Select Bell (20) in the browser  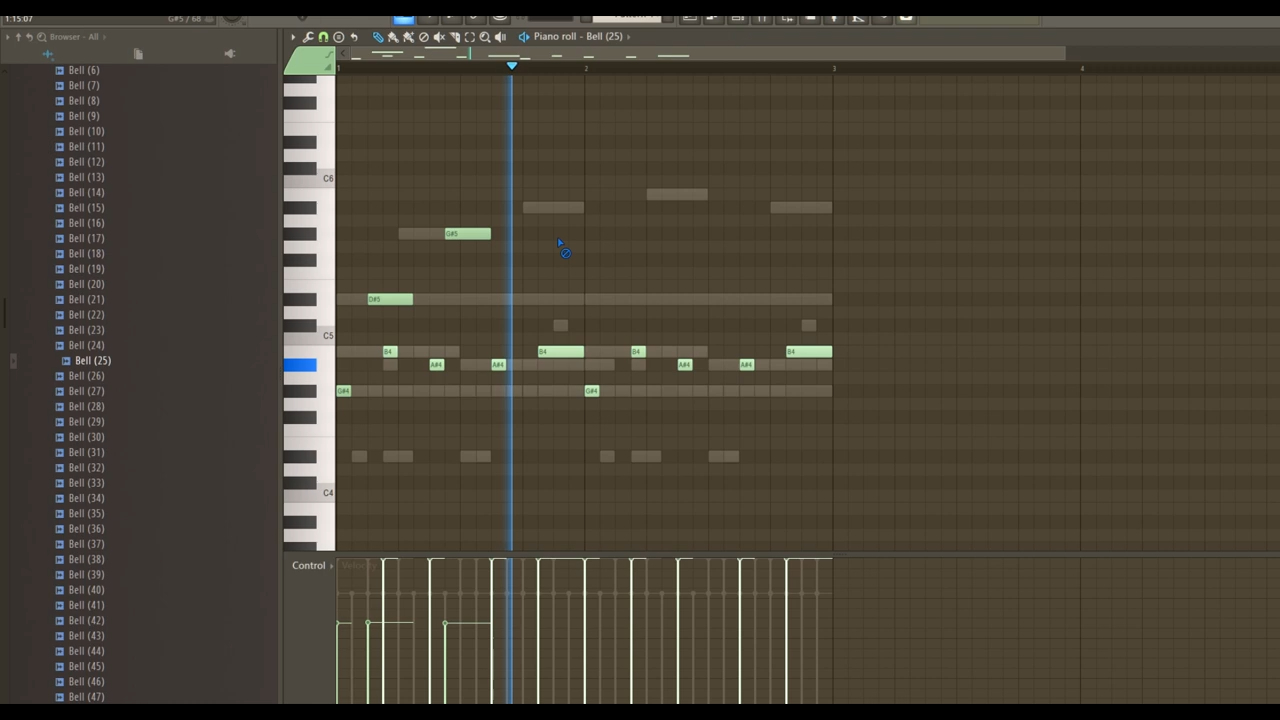pyautogui.click(x=86, y=284)
